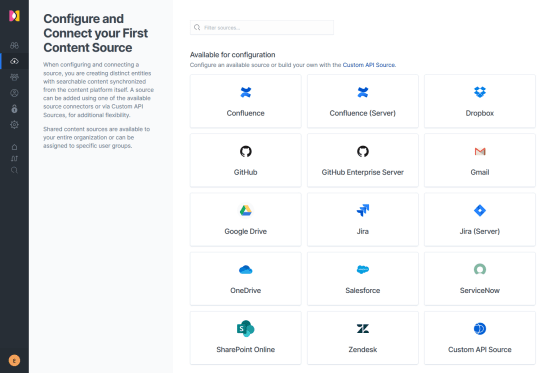Select the Salesforce source card

363,279
